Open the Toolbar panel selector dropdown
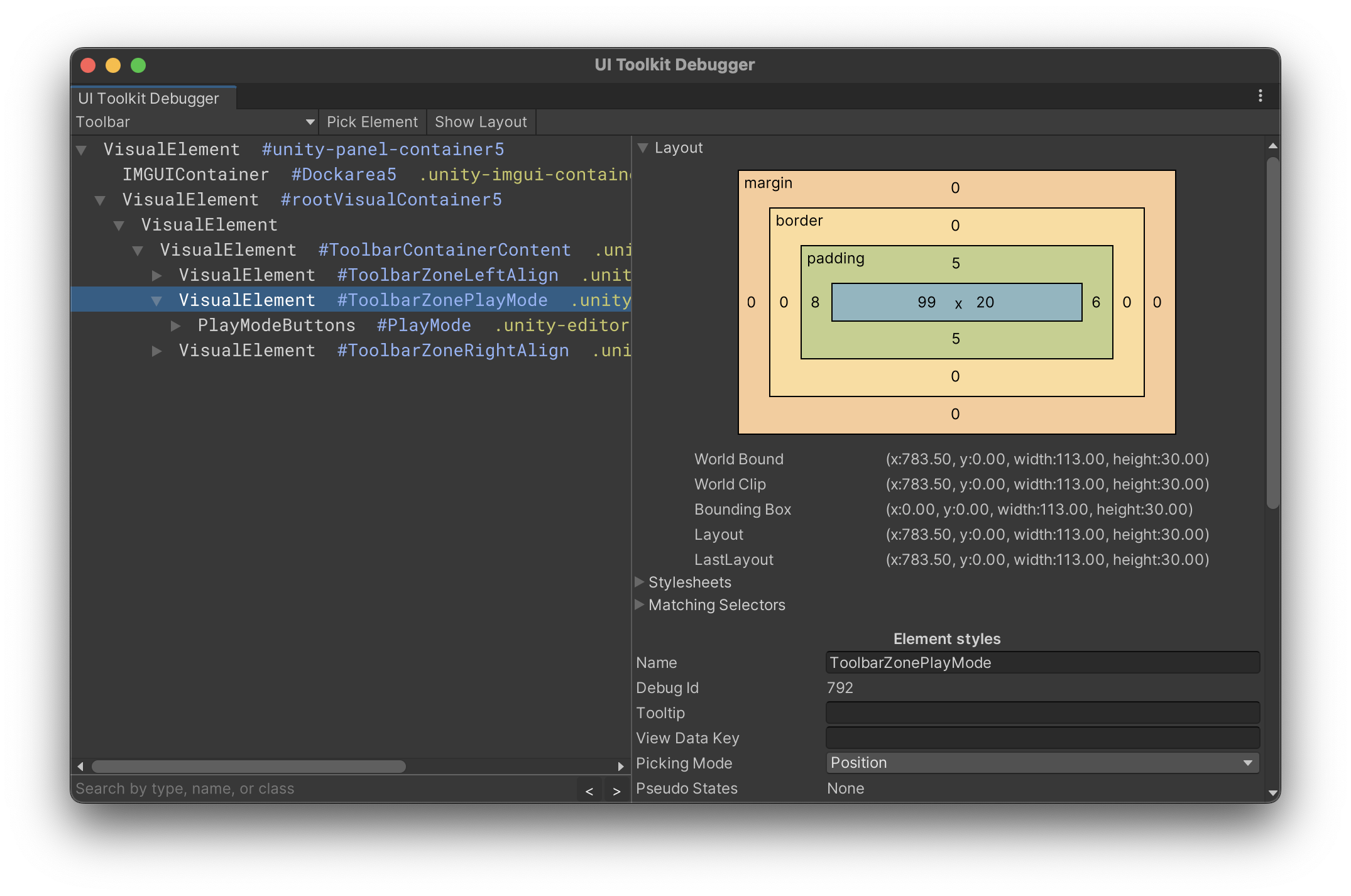 pos(195,122)
